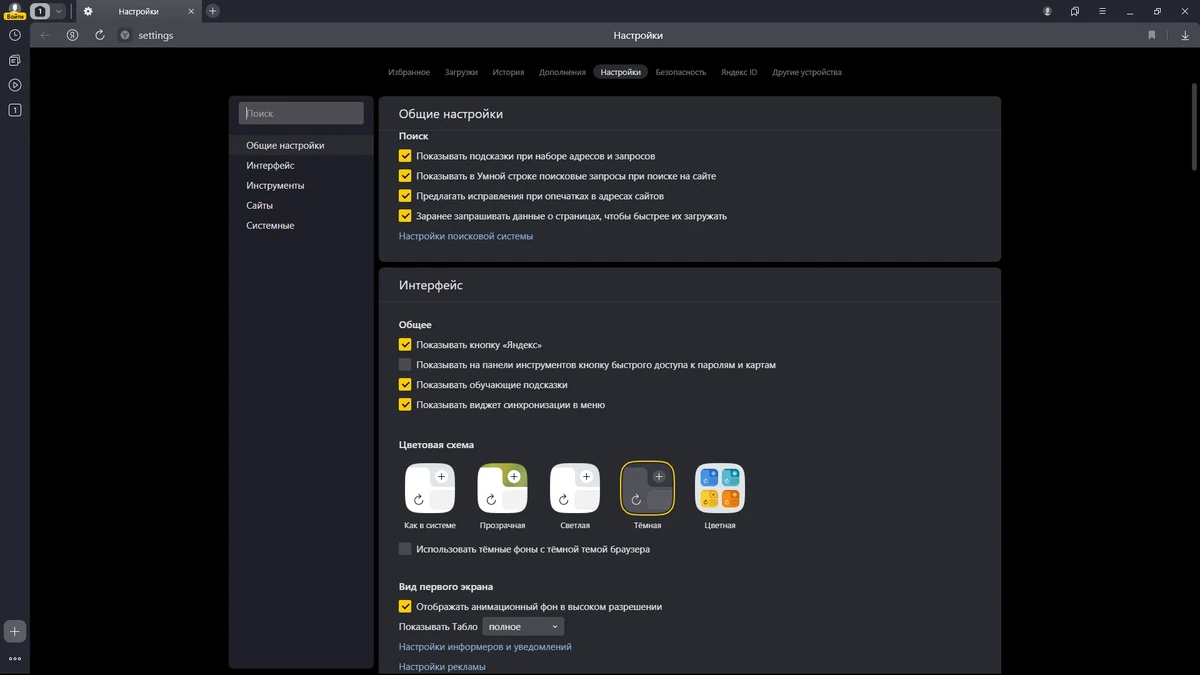This screenshot has height=675, width=1200.
Task: Open Настройки рекламы link
Action: 442,667
